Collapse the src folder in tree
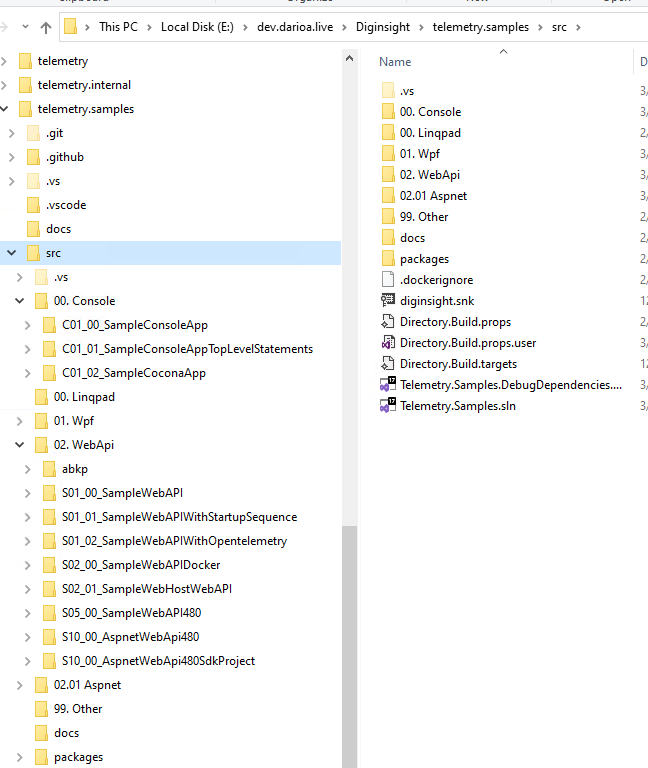Screen dimensions: 648x768 (x=11, y=253)
